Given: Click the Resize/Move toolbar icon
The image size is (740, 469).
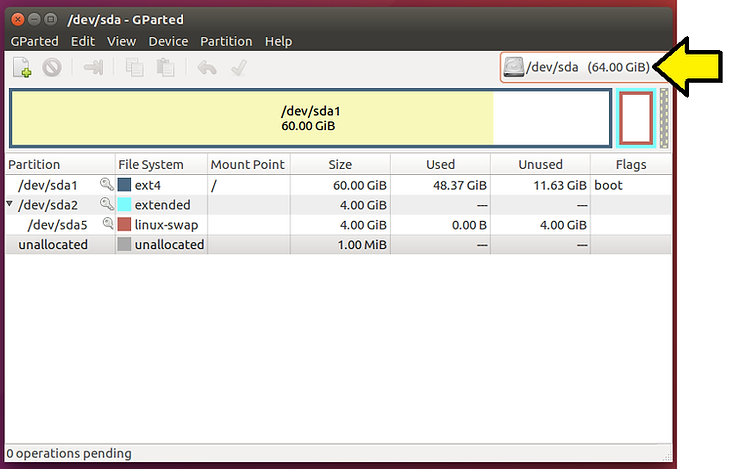Looking at the screenshot, I should pos(94,68).
